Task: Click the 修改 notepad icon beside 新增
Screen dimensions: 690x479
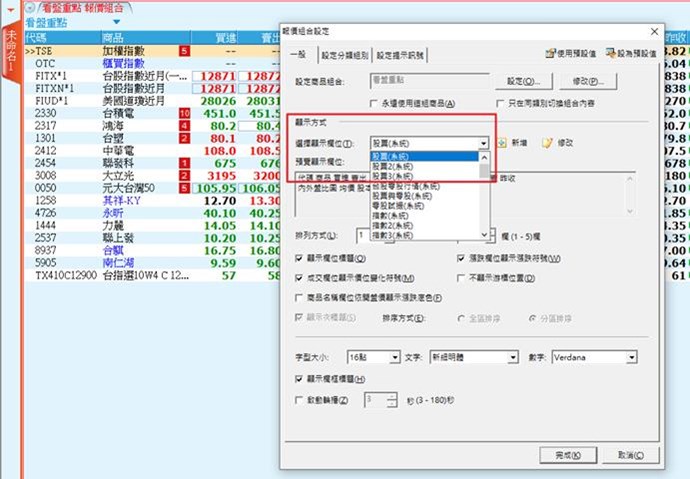Action: point(547,143)
